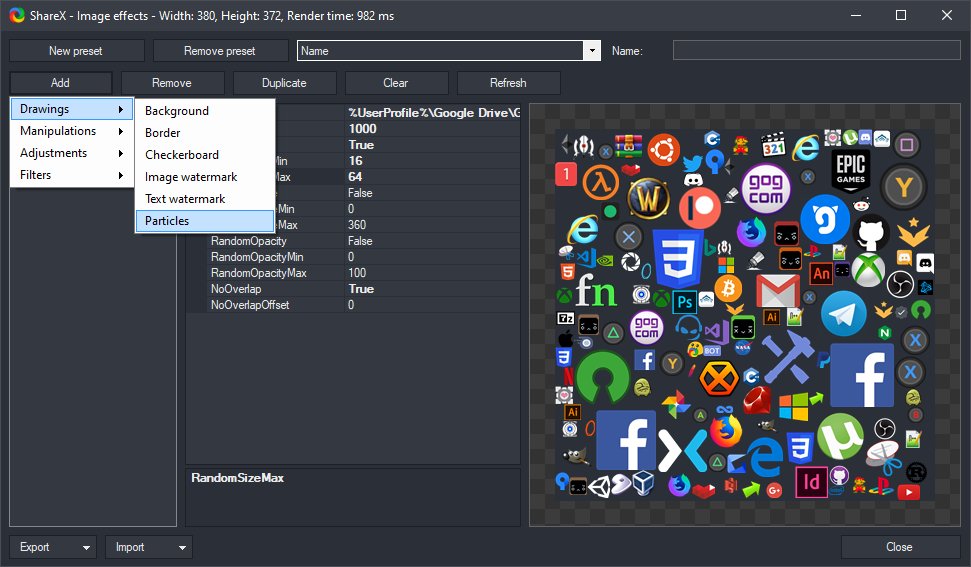Choose Text watermark drawing effect
971x567 pixels.
click(x=205, y=199)
